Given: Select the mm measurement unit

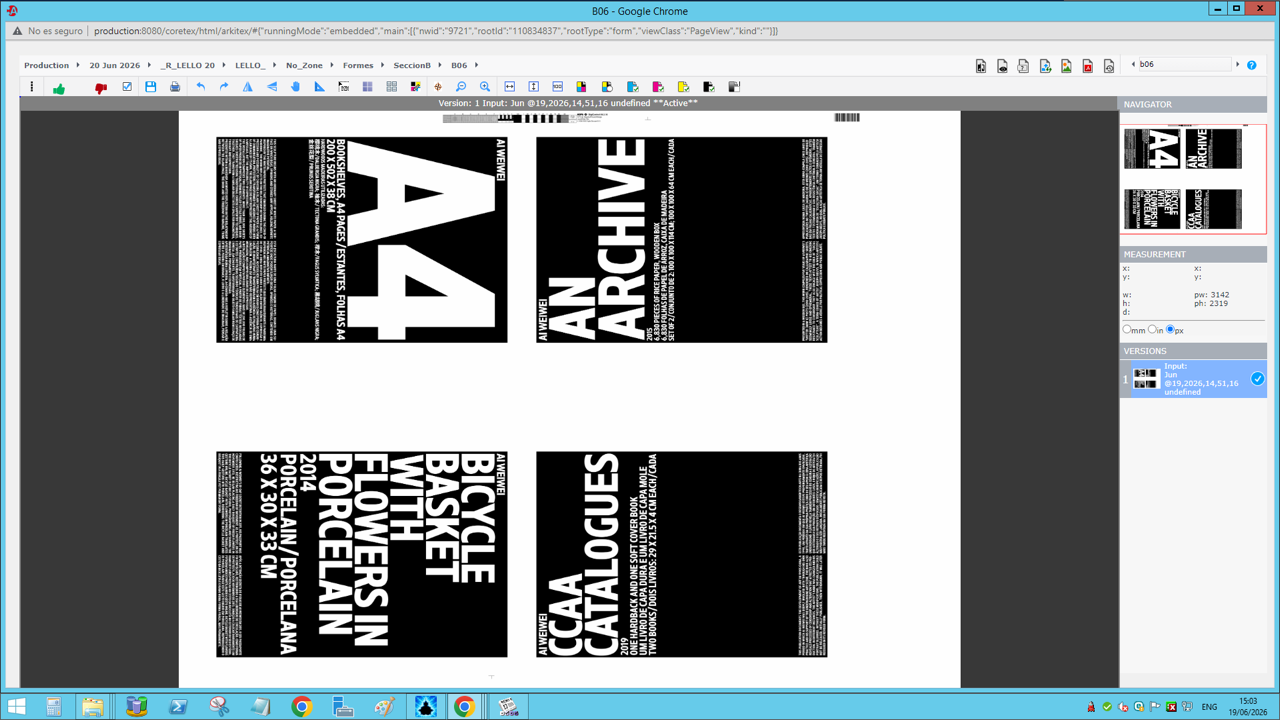Looking at the screenshot, I should 1127,329.
